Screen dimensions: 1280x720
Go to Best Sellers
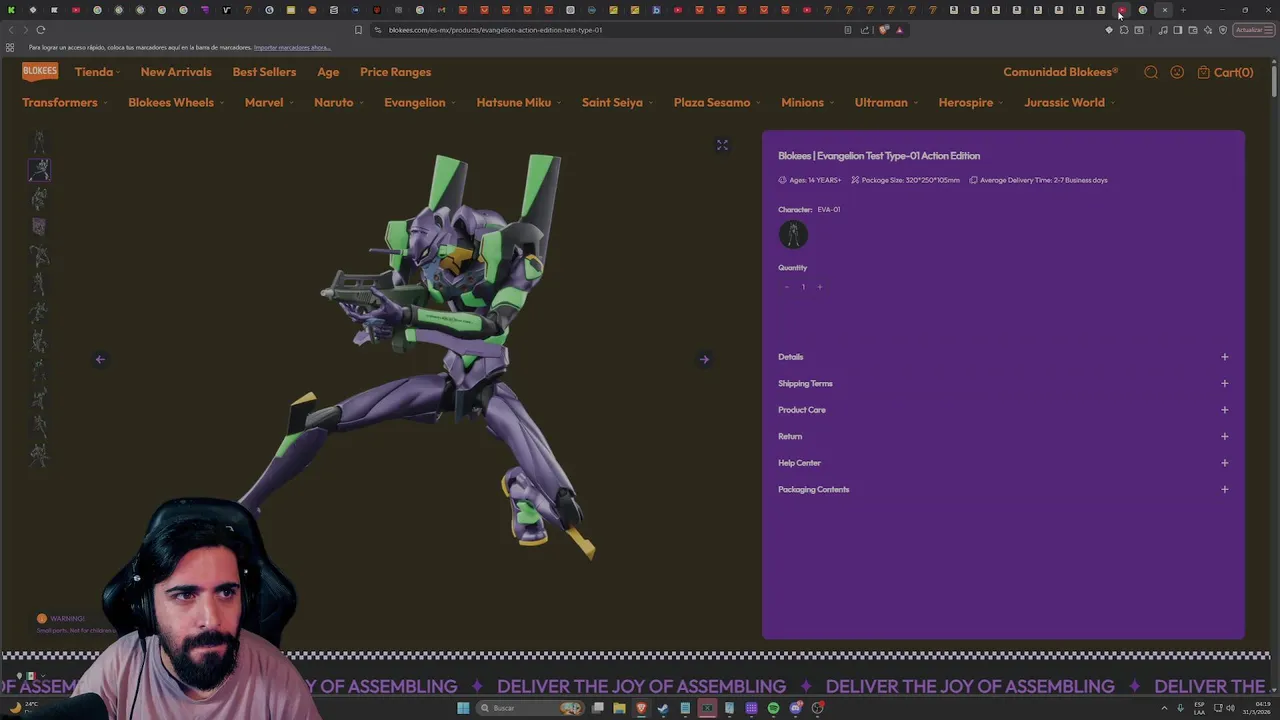tap(264, 72)
